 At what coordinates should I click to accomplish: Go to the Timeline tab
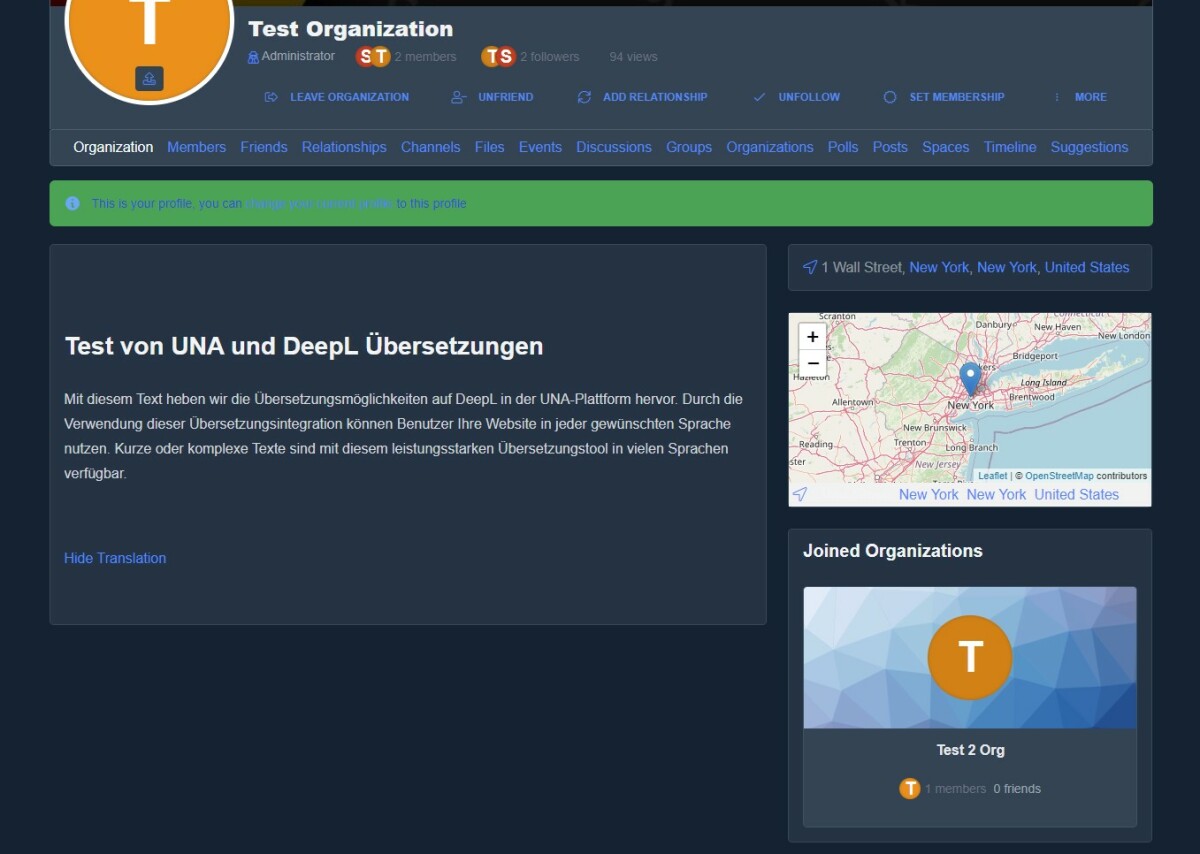(1009, 147)
